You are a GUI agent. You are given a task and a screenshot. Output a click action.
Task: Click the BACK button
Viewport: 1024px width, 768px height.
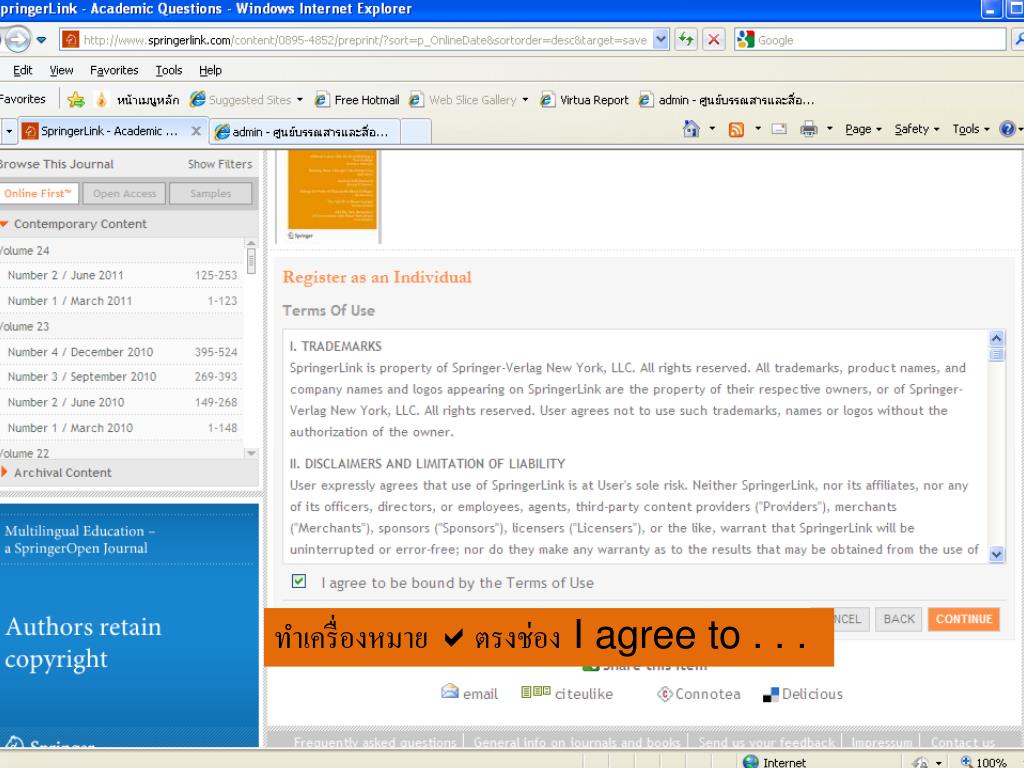click(899, 619)
